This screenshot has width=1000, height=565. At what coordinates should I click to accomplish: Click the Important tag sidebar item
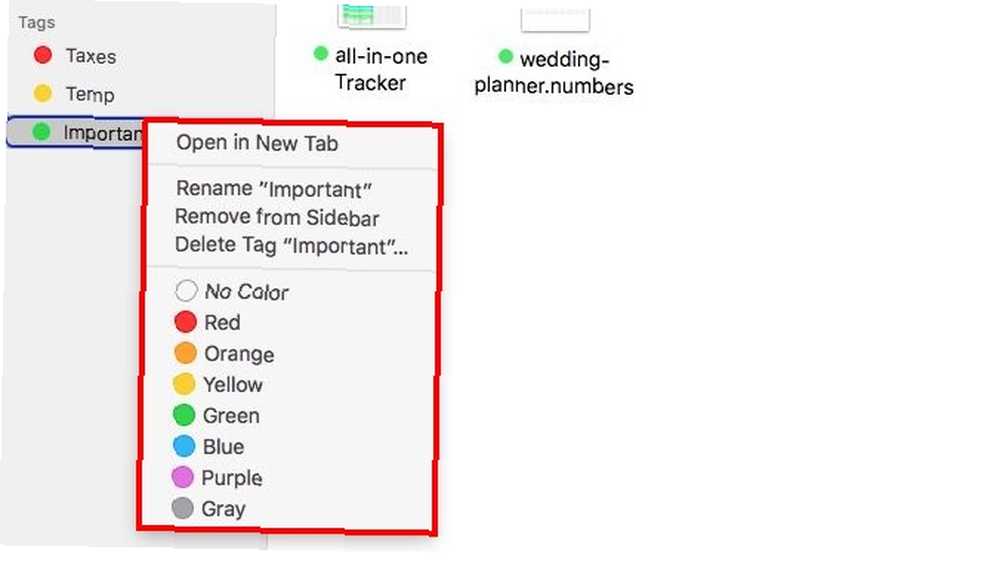point(77,132)
